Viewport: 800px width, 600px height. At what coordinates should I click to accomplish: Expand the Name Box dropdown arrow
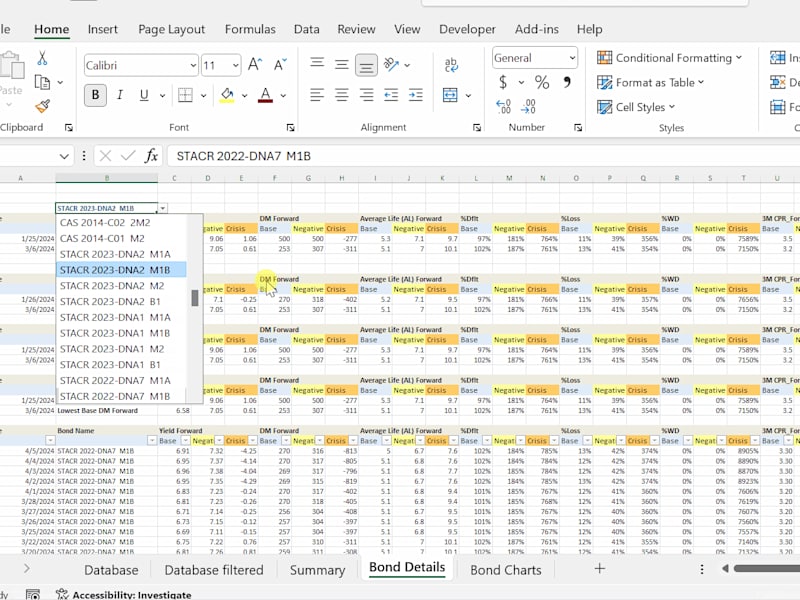click(64, 156)
